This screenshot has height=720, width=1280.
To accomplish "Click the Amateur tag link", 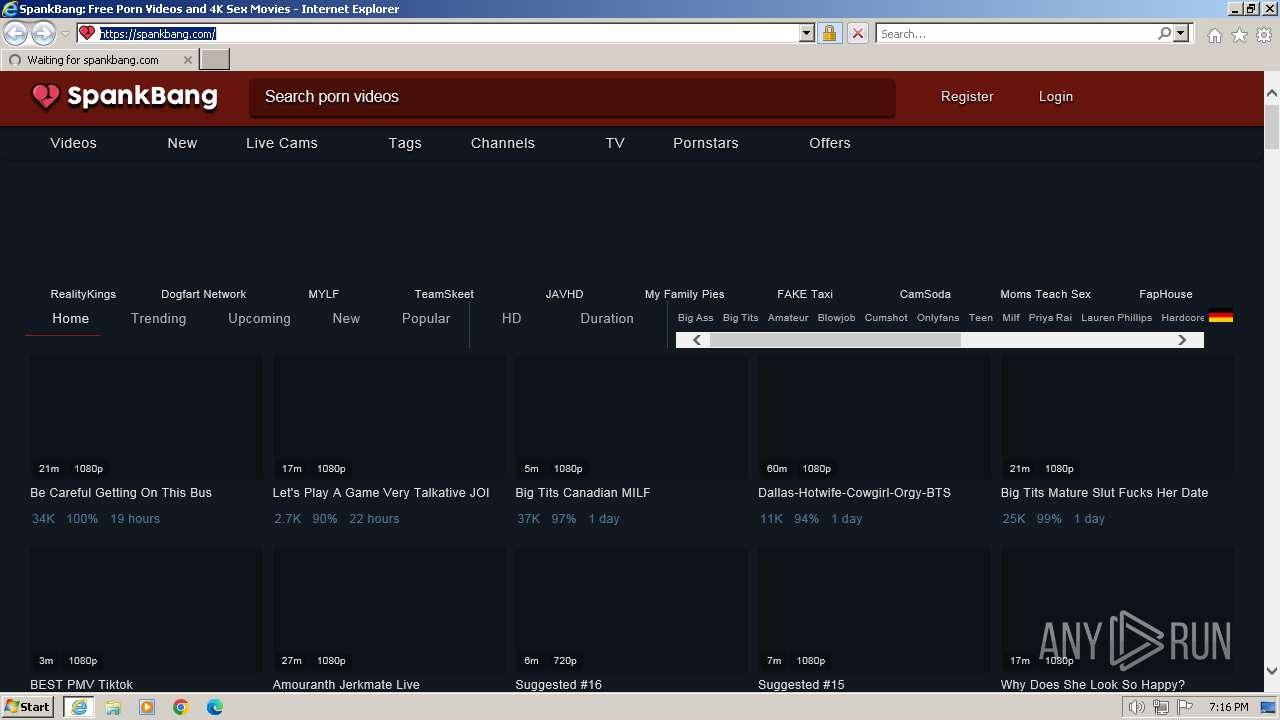I will point(788,318).
